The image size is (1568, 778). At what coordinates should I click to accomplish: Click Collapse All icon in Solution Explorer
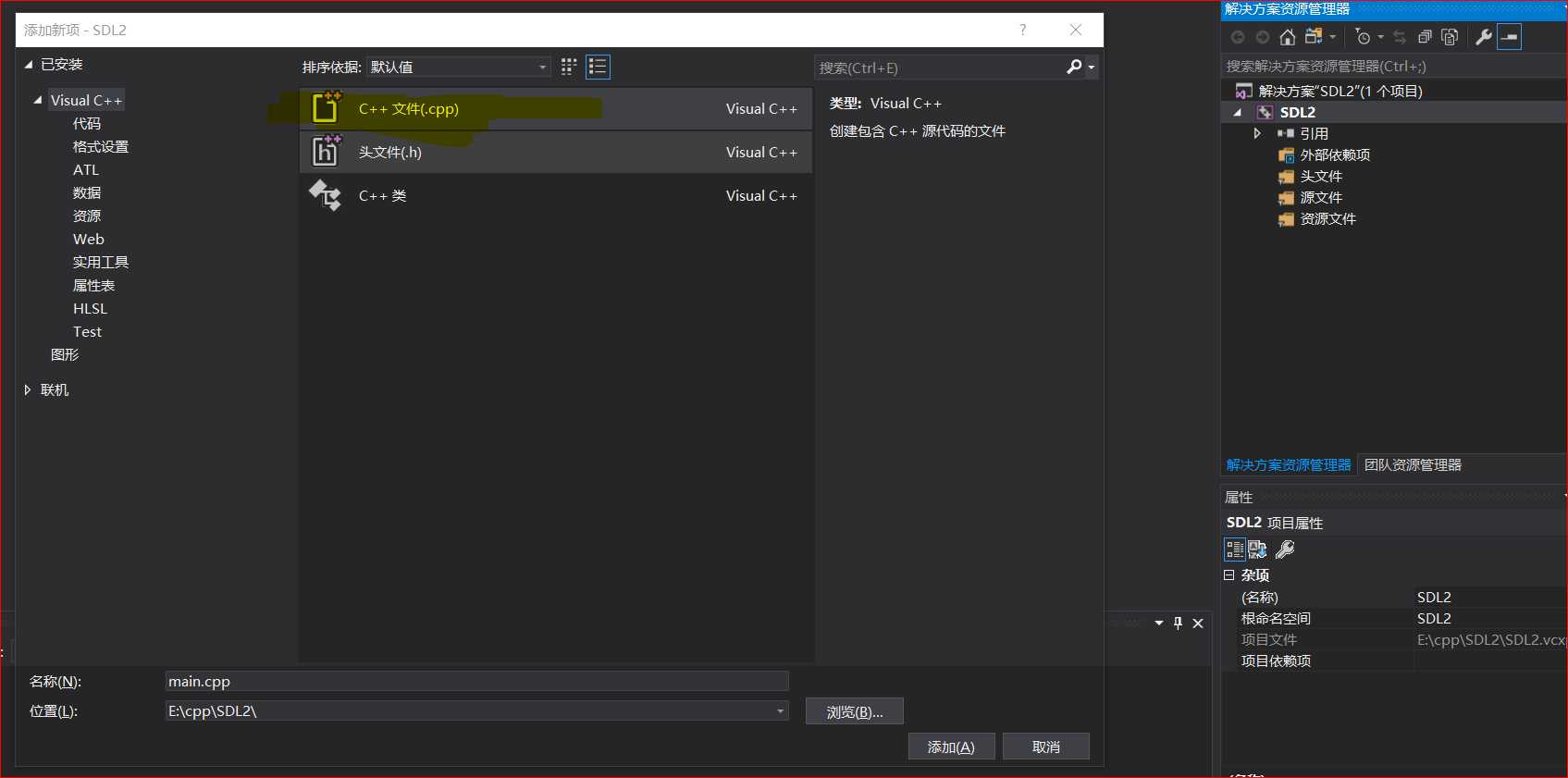[1425, 37]
